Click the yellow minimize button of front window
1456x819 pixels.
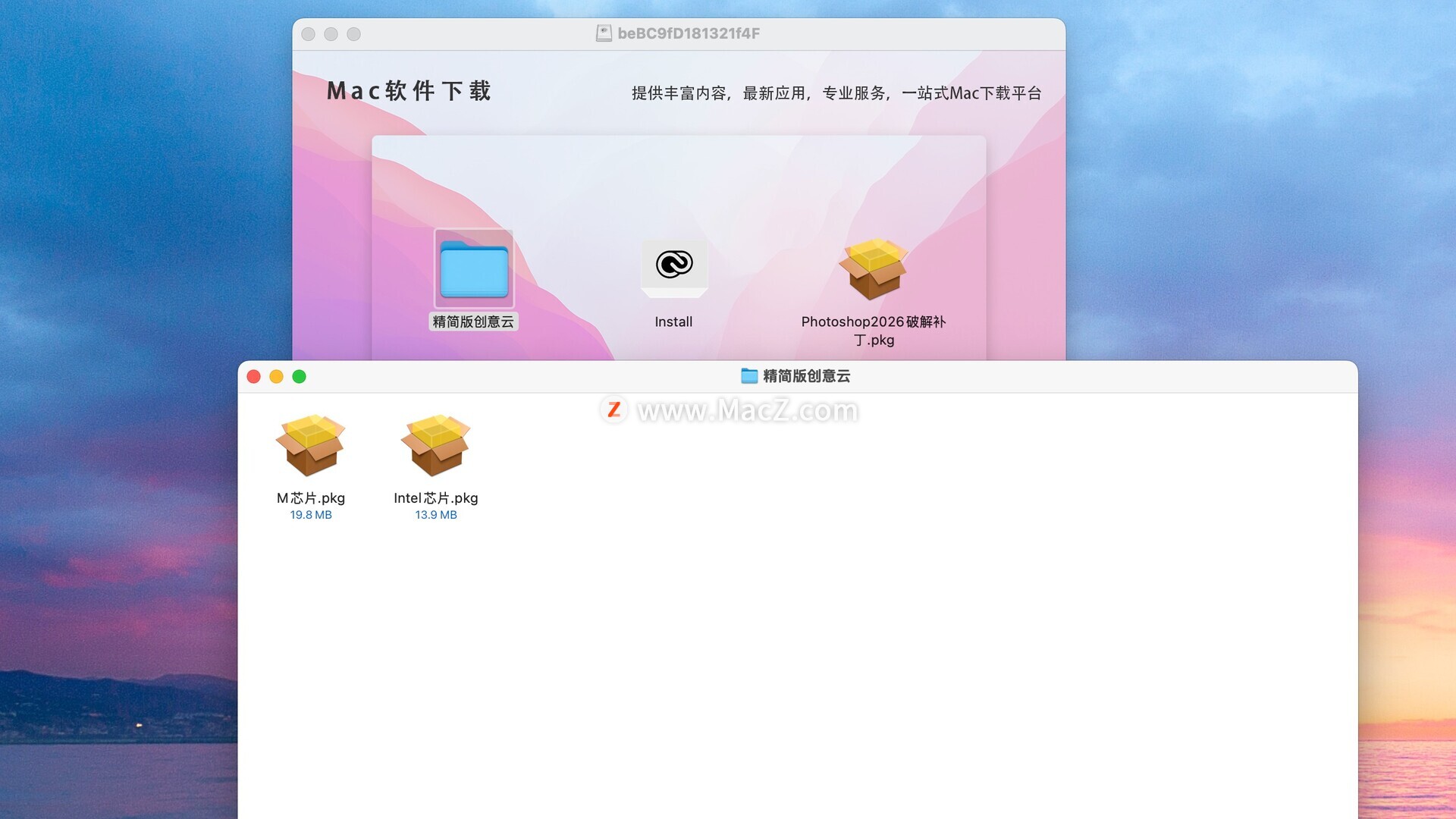pyautogui.click(x=277, y=377)
